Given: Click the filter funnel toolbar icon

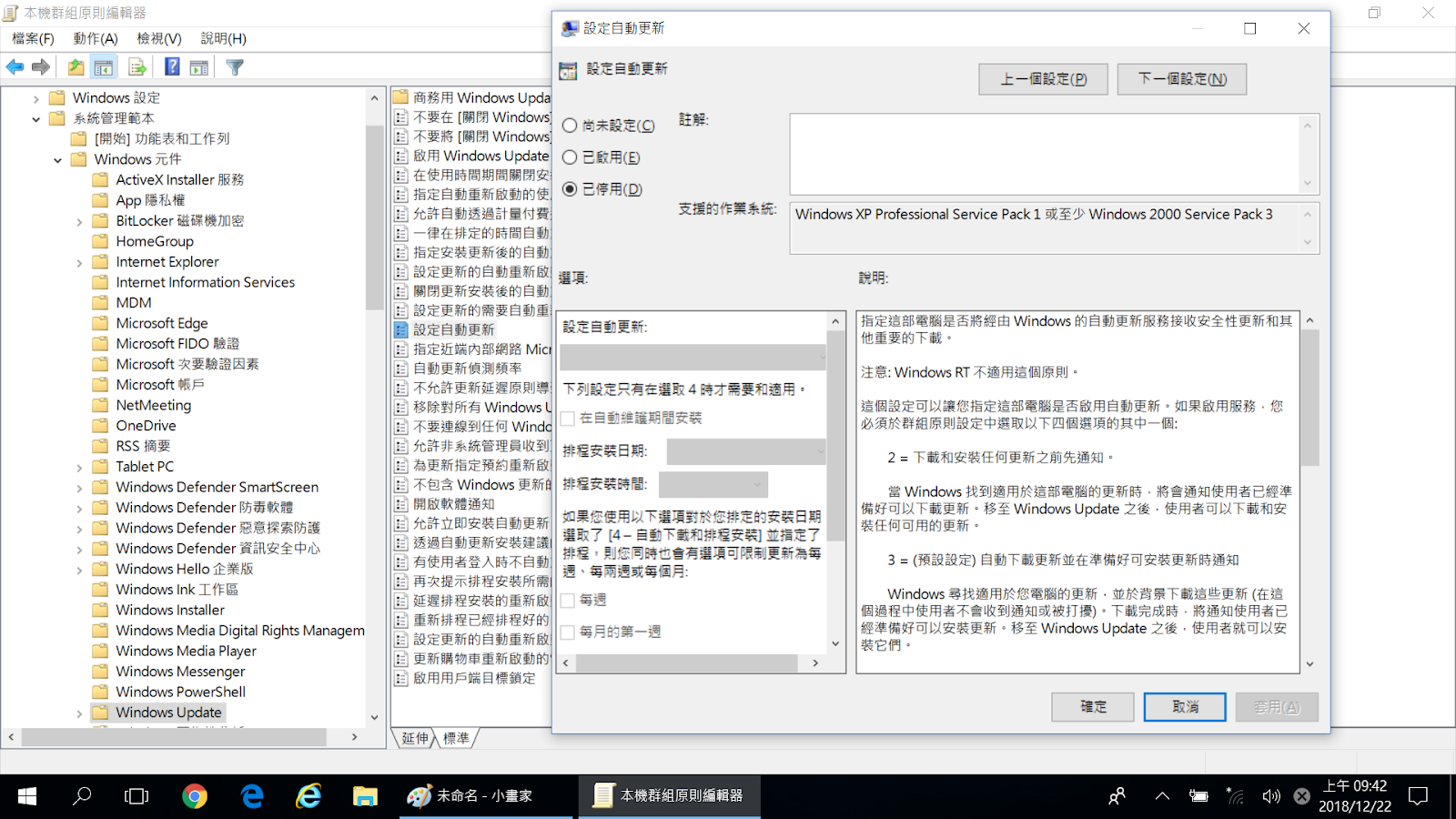Looking at the screenshot, I should 235,67.
